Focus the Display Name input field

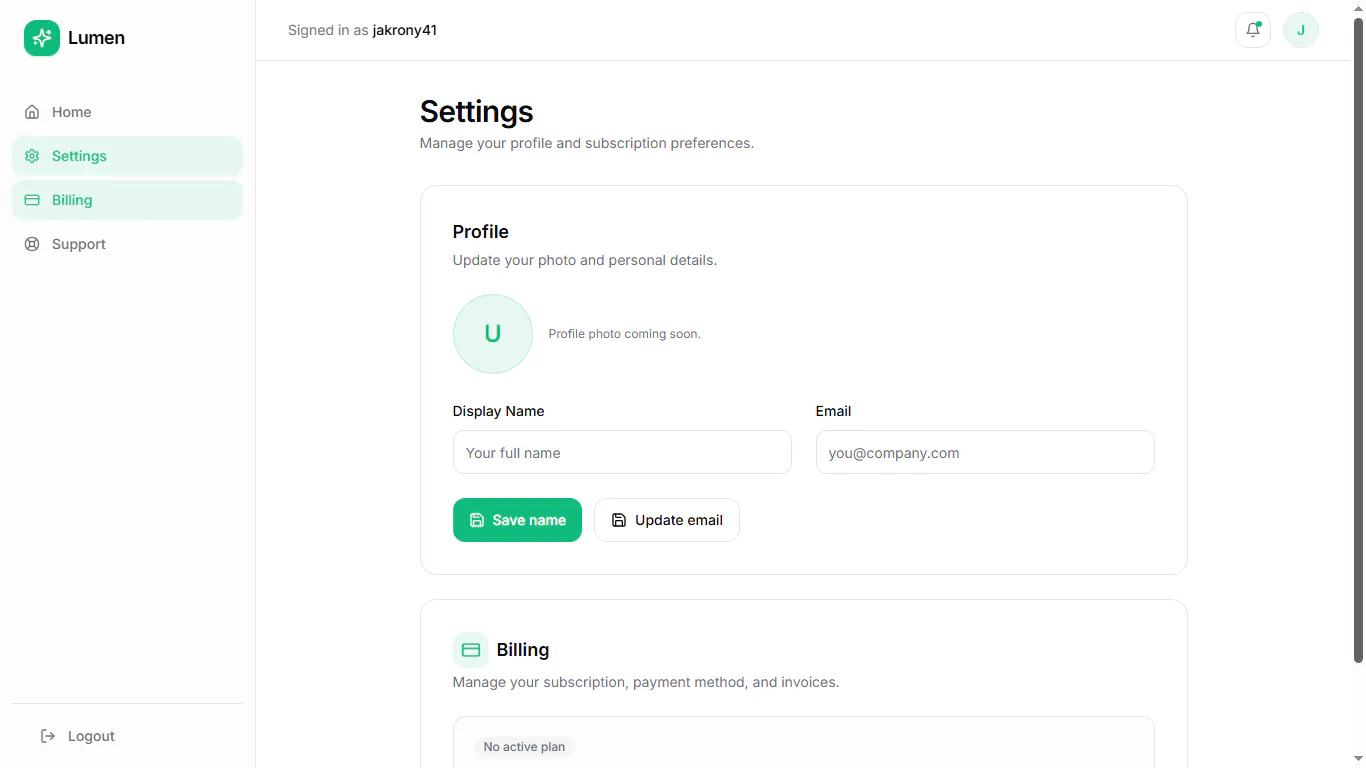(x=622, y=452)
